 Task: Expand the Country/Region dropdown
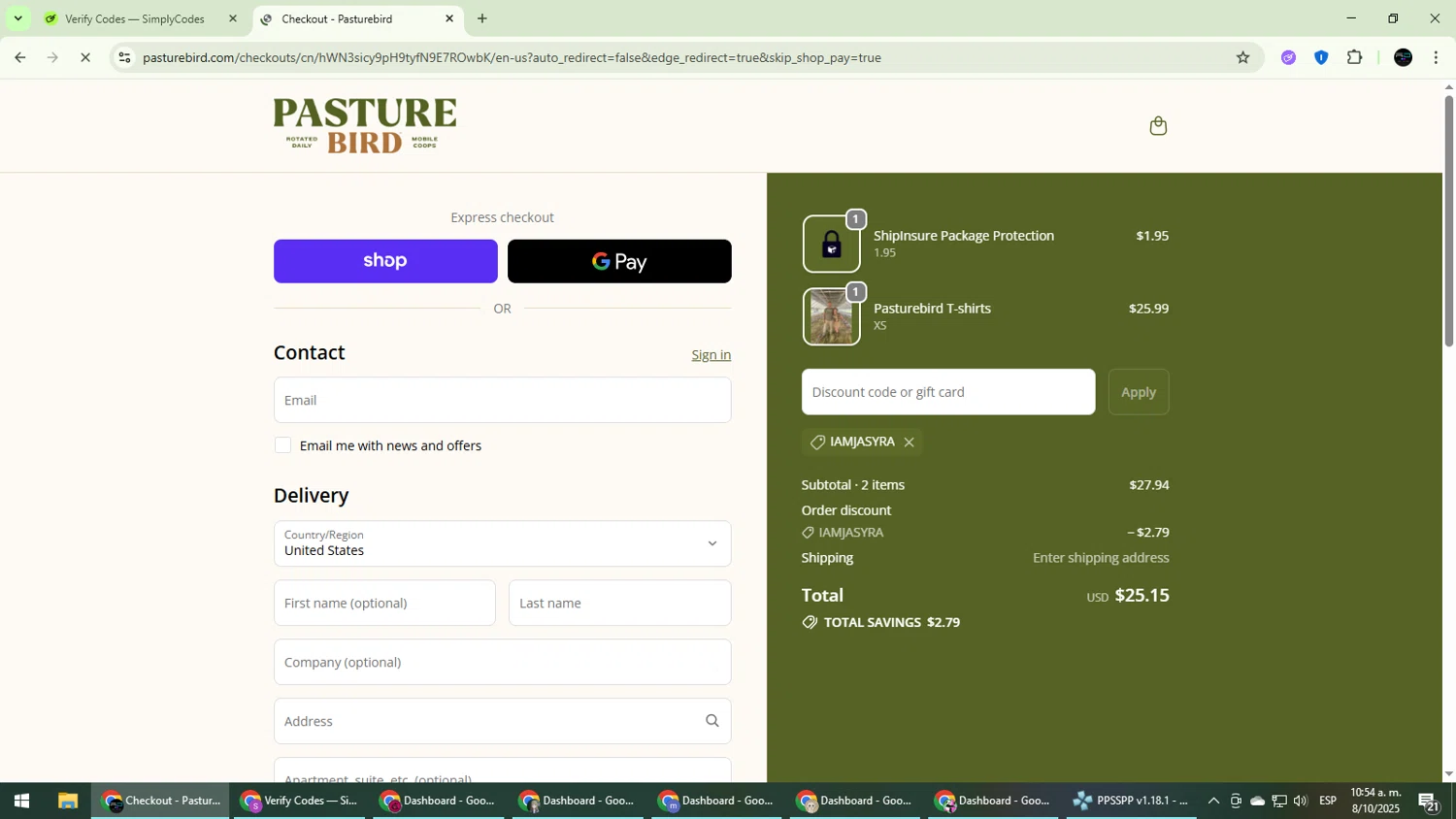click(502, 543)
